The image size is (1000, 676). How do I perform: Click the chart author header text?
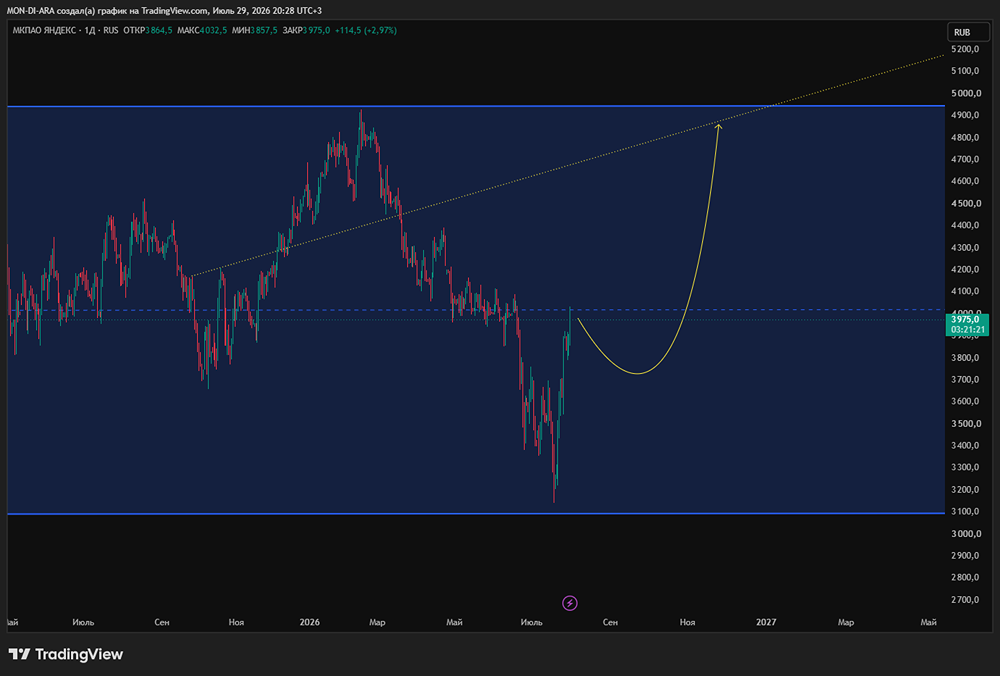(x=164, y=11)
